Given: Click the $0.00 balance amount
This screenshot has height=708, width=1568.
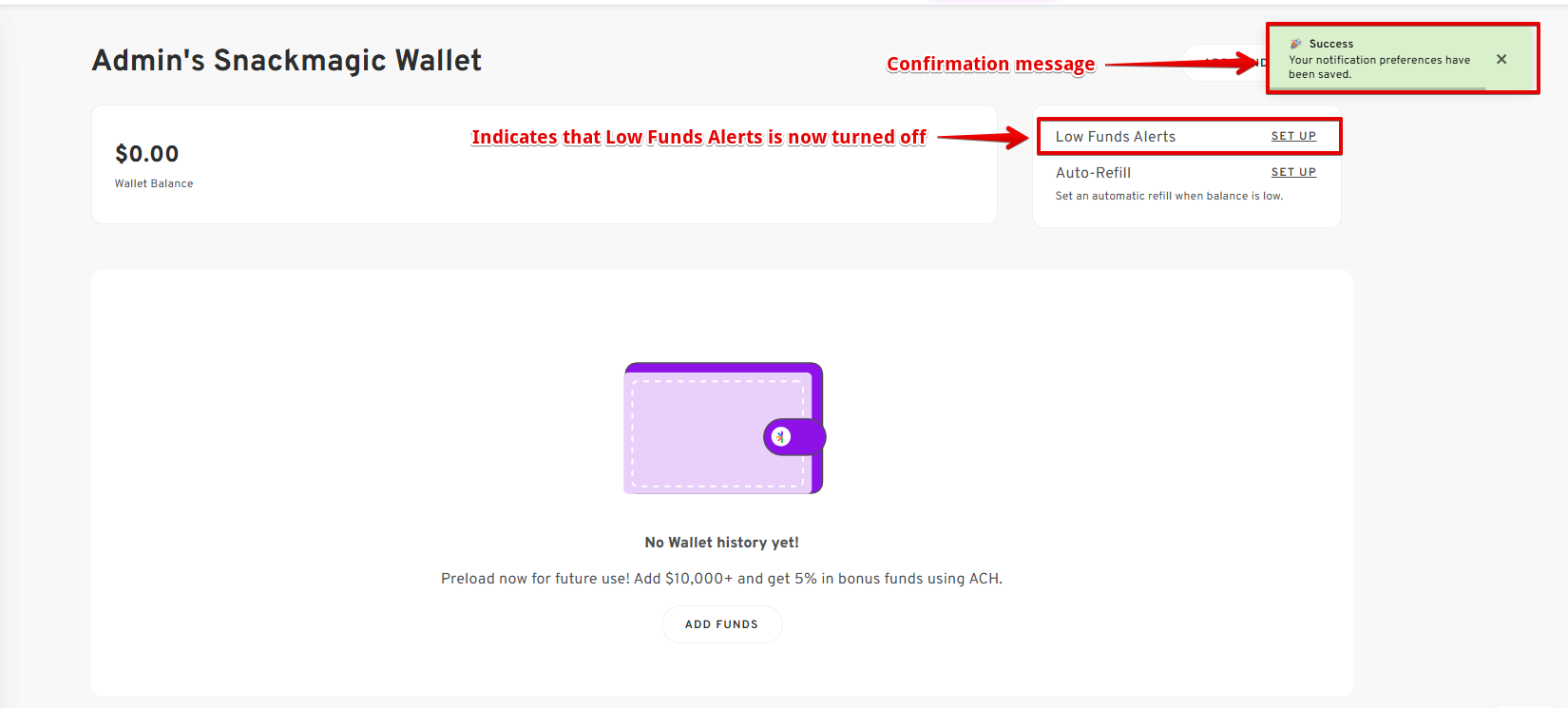Looking at the screenshot, I should click(x=147, y=154).
